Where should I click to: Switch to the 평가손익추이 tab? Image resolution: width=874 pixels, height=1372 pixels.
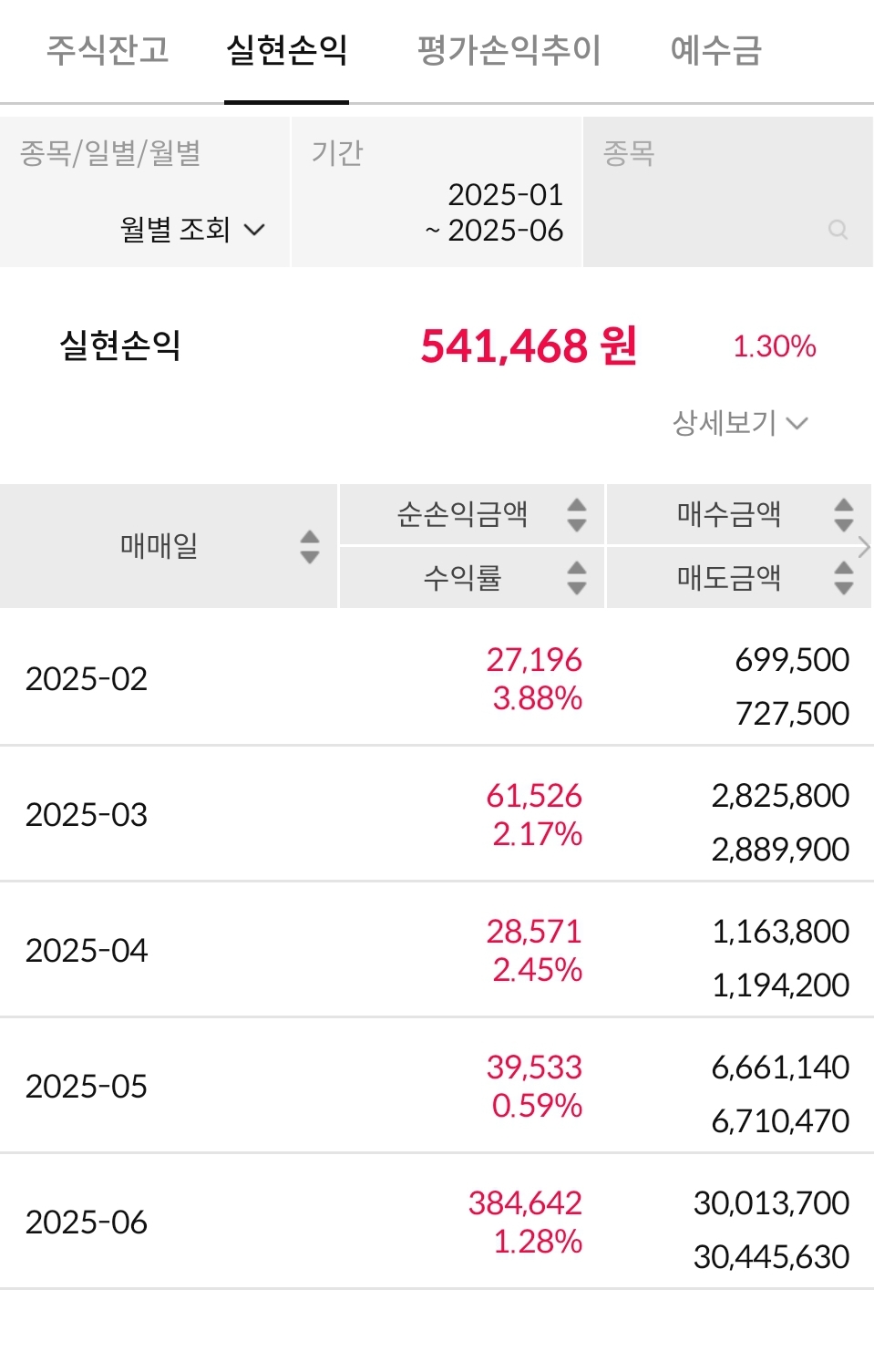coord(509,50)
